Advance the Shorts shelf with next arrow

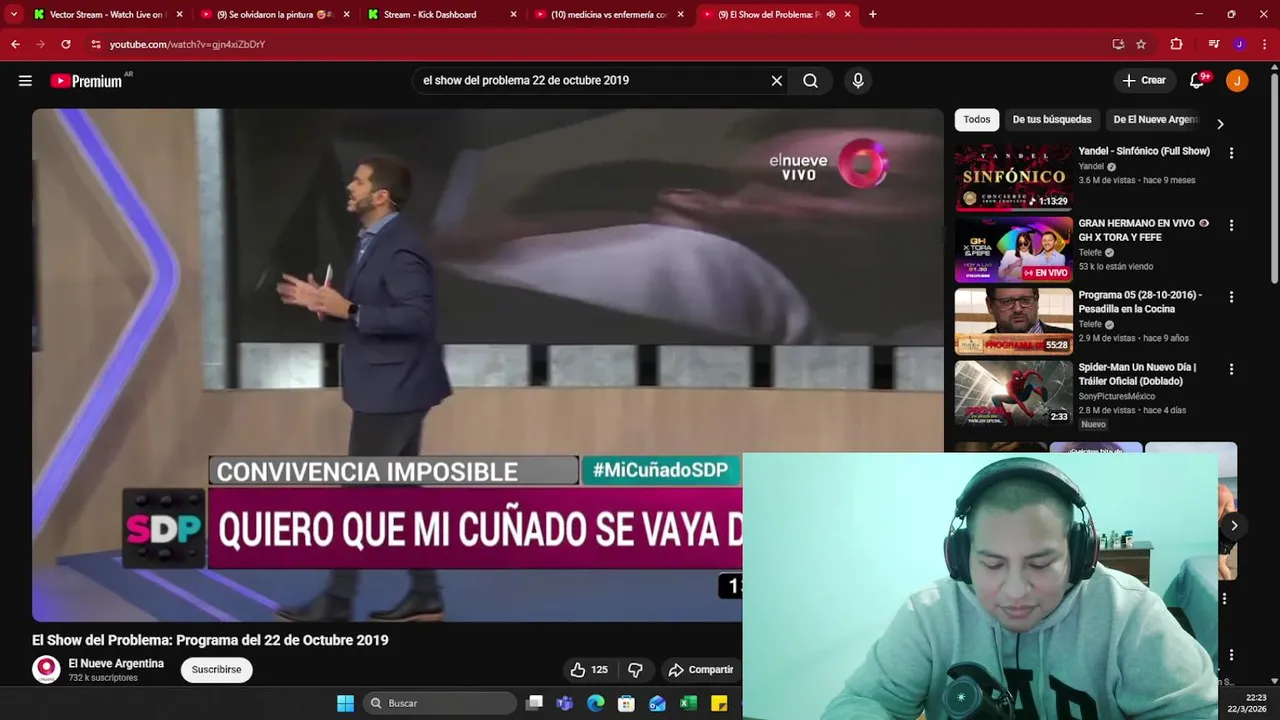pyautogui.click(x=1234, y=526)
